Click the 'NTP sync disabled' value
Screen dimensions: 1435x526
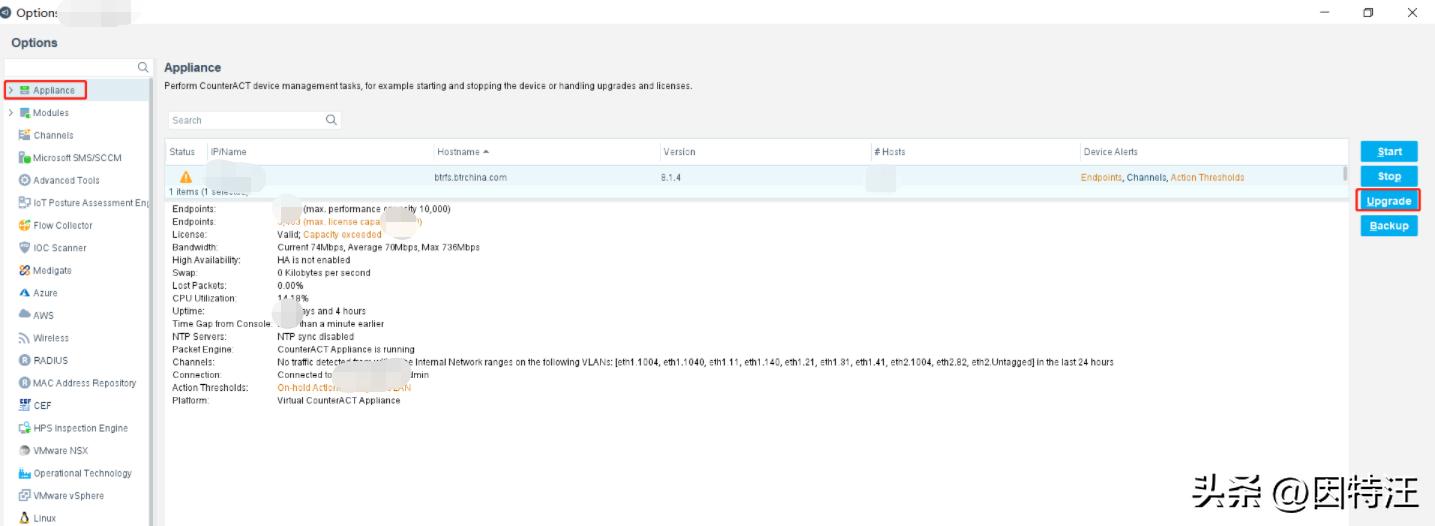pos(315,337)
